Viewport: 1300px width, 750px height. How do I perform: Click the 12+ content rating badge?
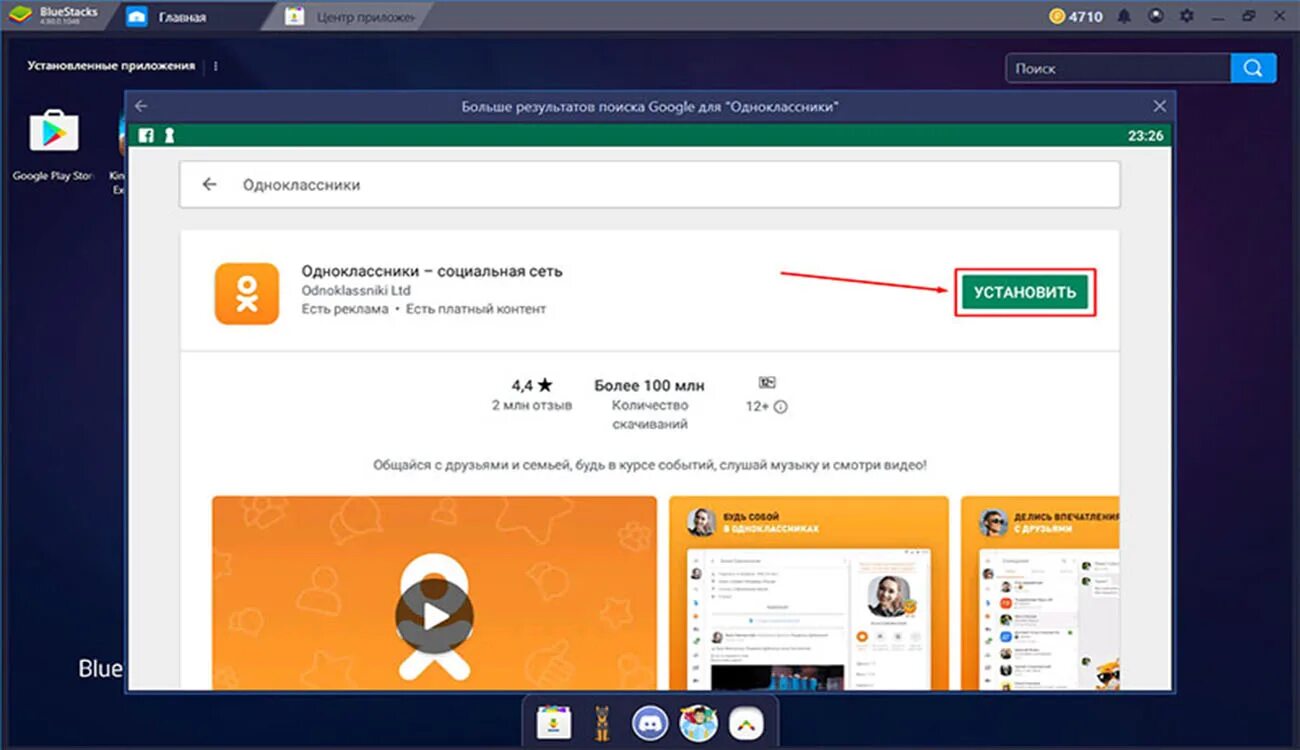click(767, 383)
